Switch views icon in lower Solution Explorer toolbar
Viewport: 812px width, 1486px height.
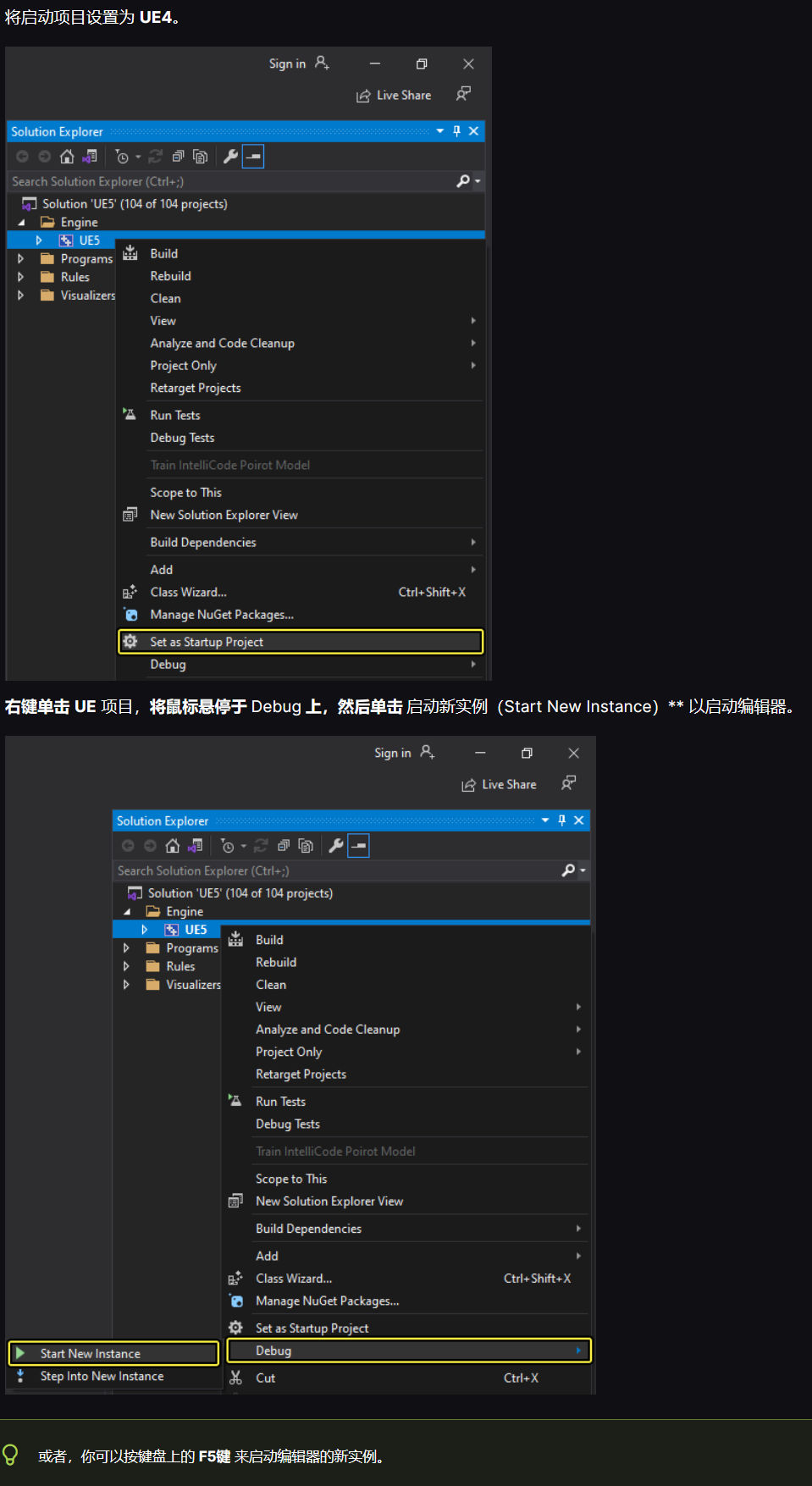point(196,846)
